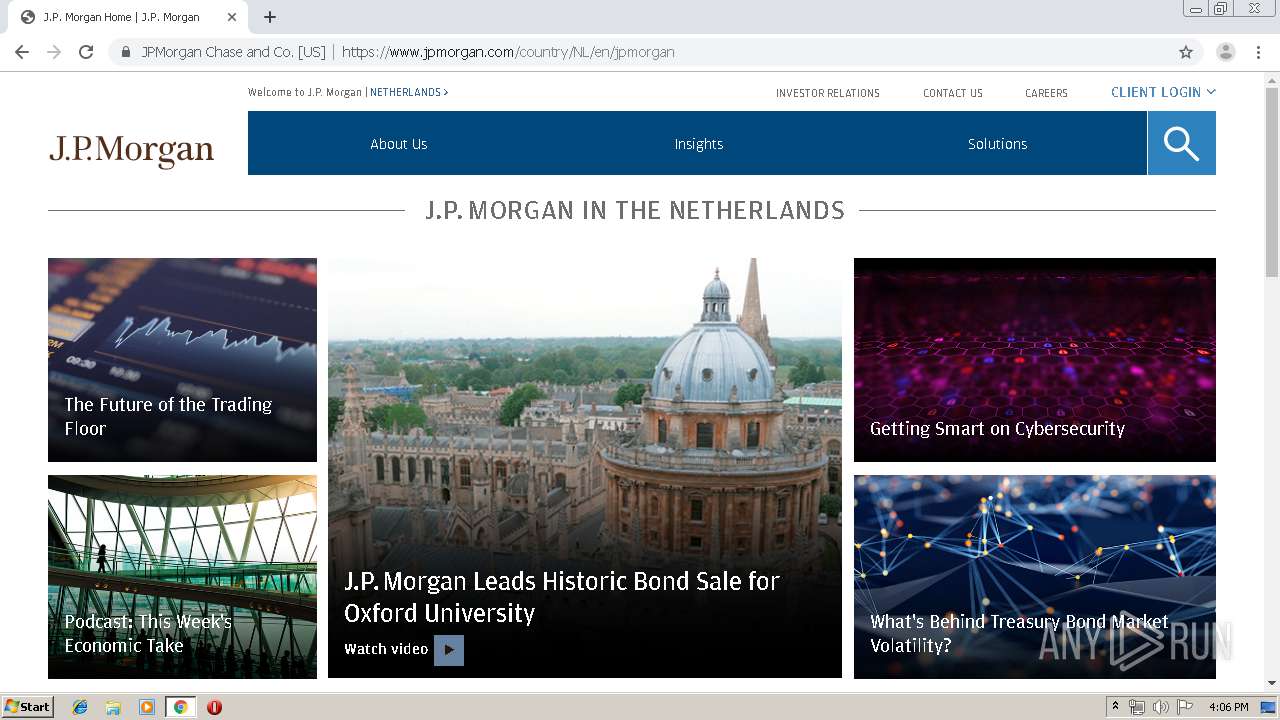Open the Oxford University bond sale headline

click(562, 597)
